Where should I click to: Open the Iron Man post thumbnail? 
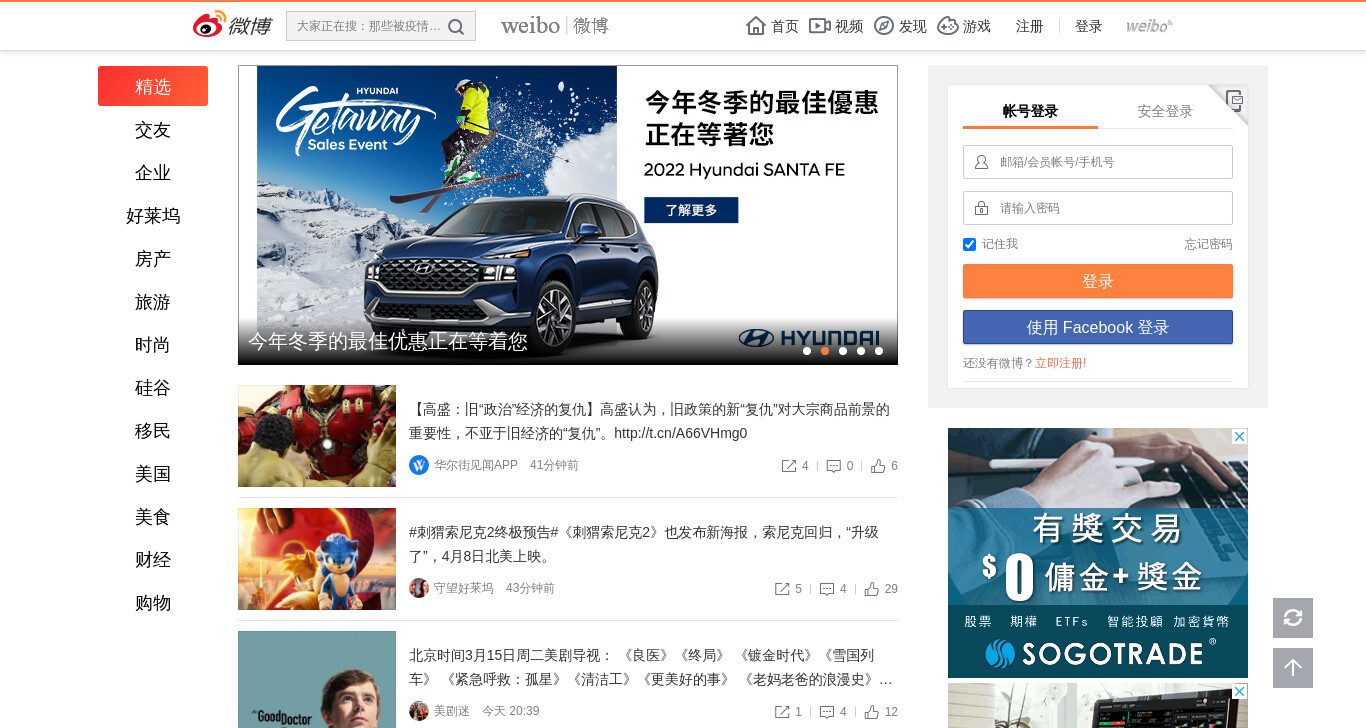point(317,436)
